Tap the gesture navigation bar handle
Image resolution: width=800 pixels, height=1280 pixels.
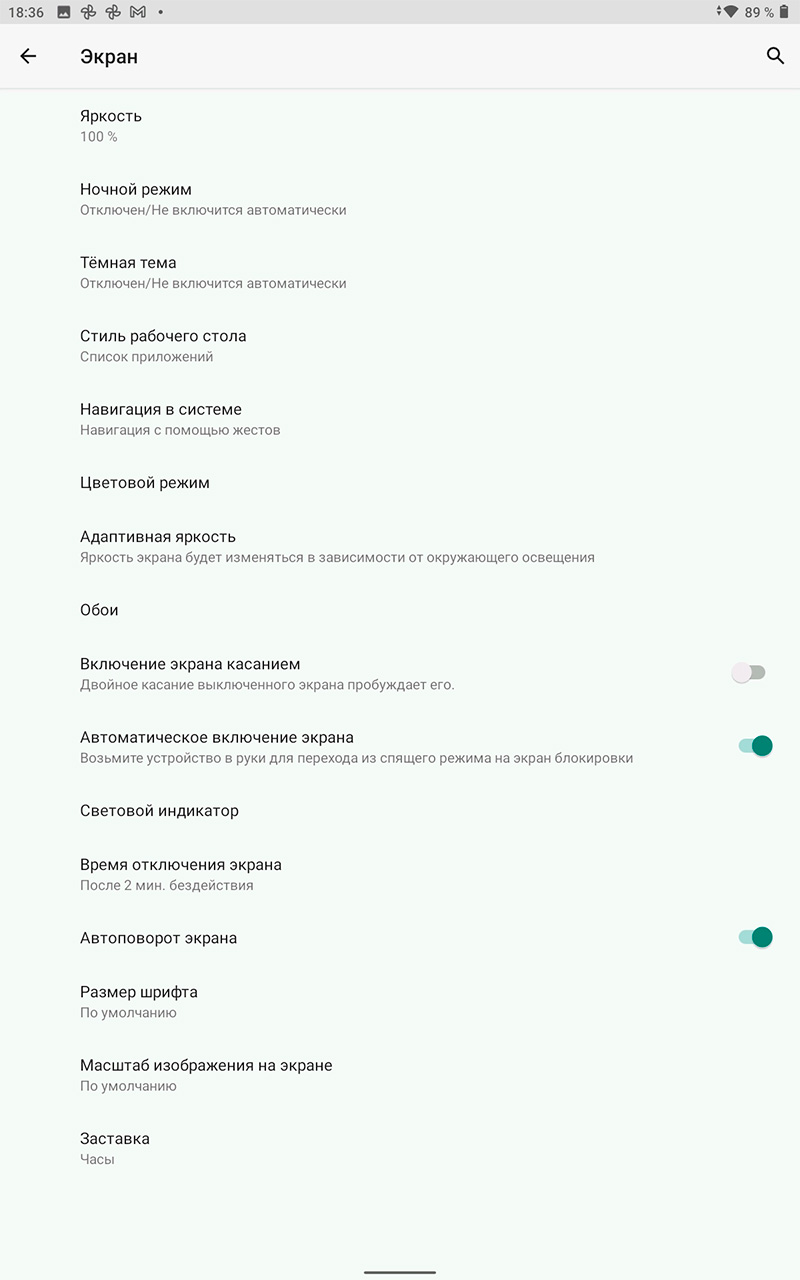point(400,1272)
